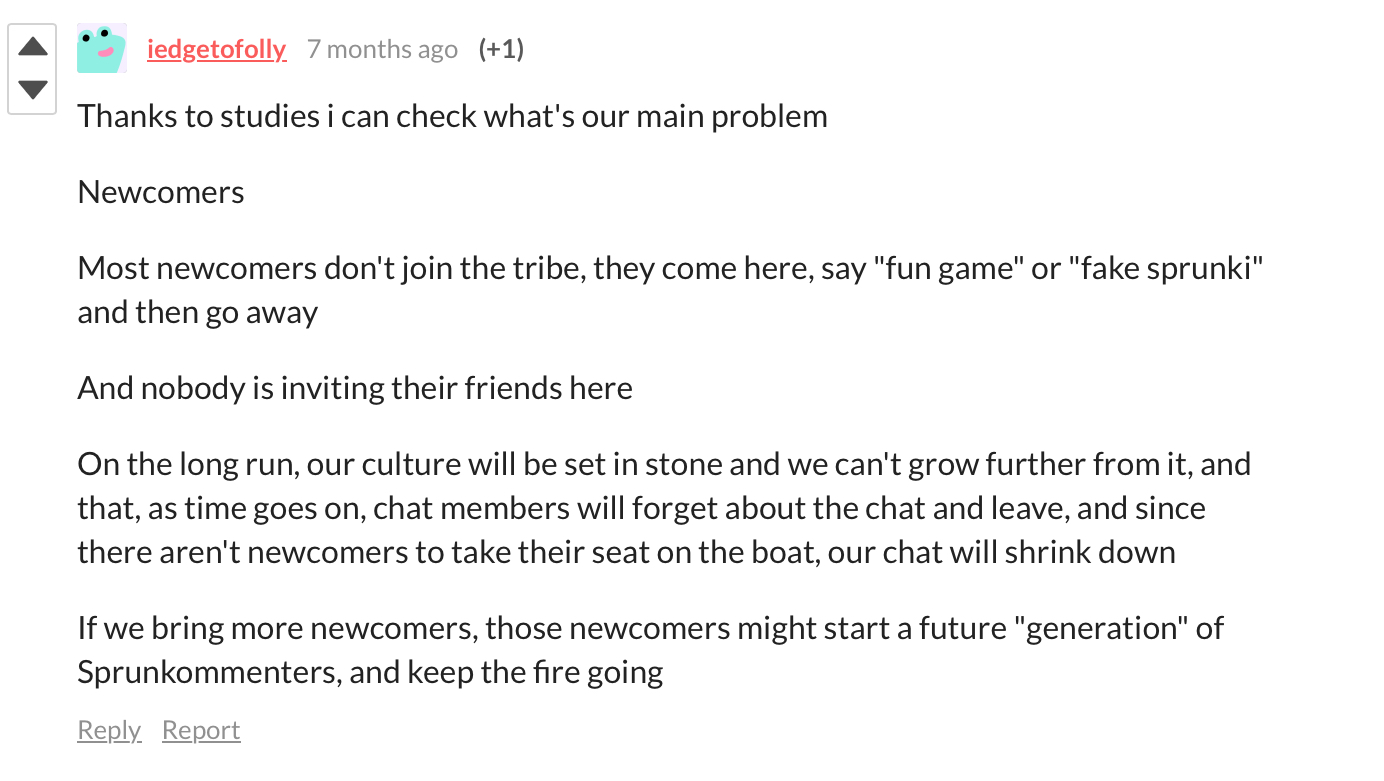Open the iedgetofolly user profile link

[216, 49]
